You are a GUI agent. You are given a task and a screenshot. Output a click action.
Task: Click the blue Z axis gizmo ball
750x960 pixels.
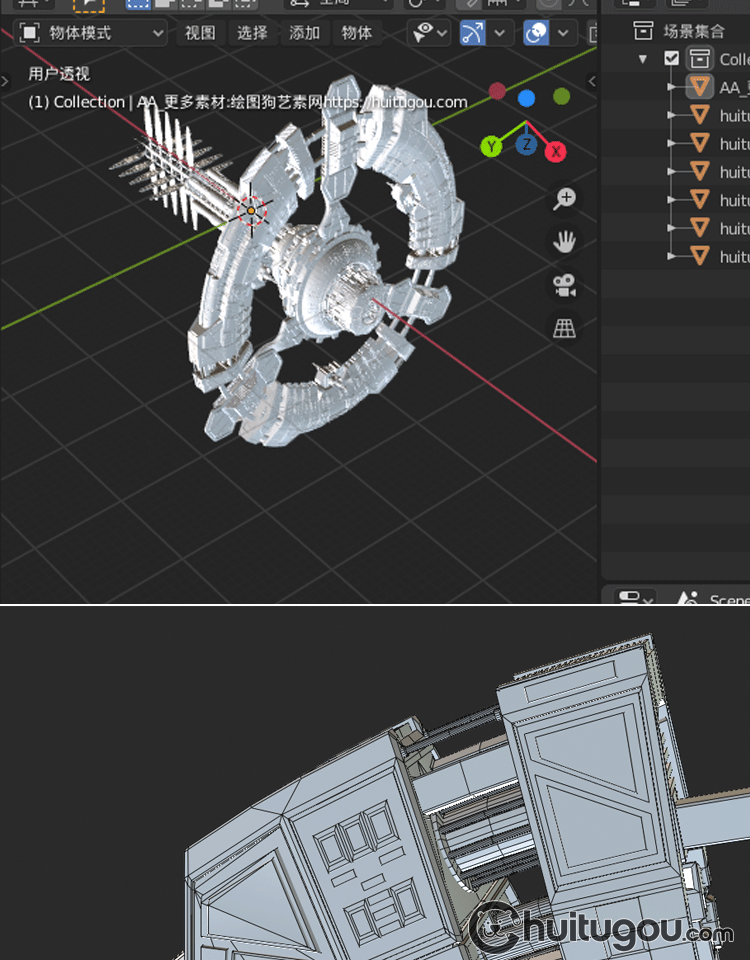click(526, 145)
